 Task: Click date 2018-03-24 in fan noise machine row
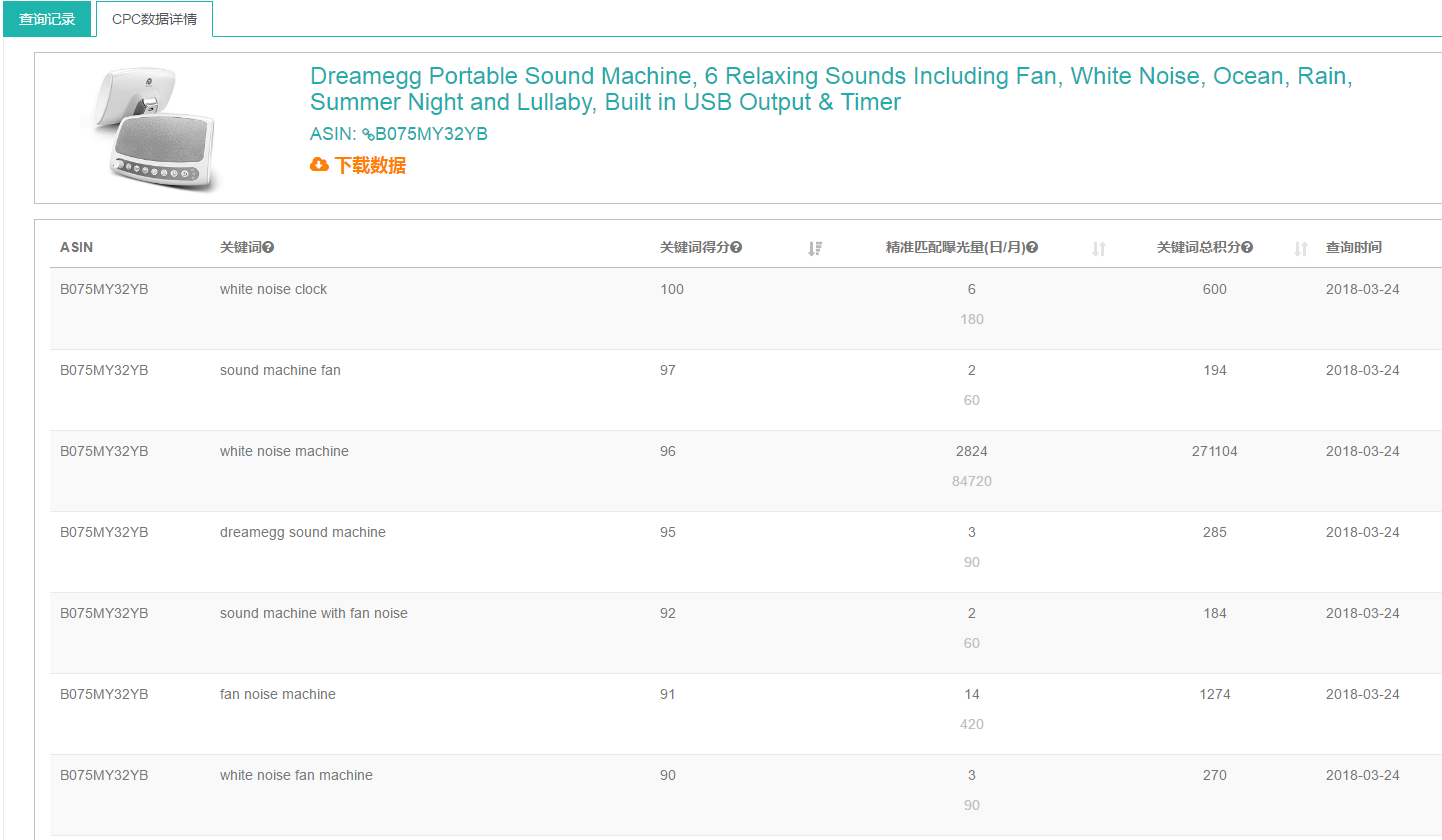coord(1363,694)
